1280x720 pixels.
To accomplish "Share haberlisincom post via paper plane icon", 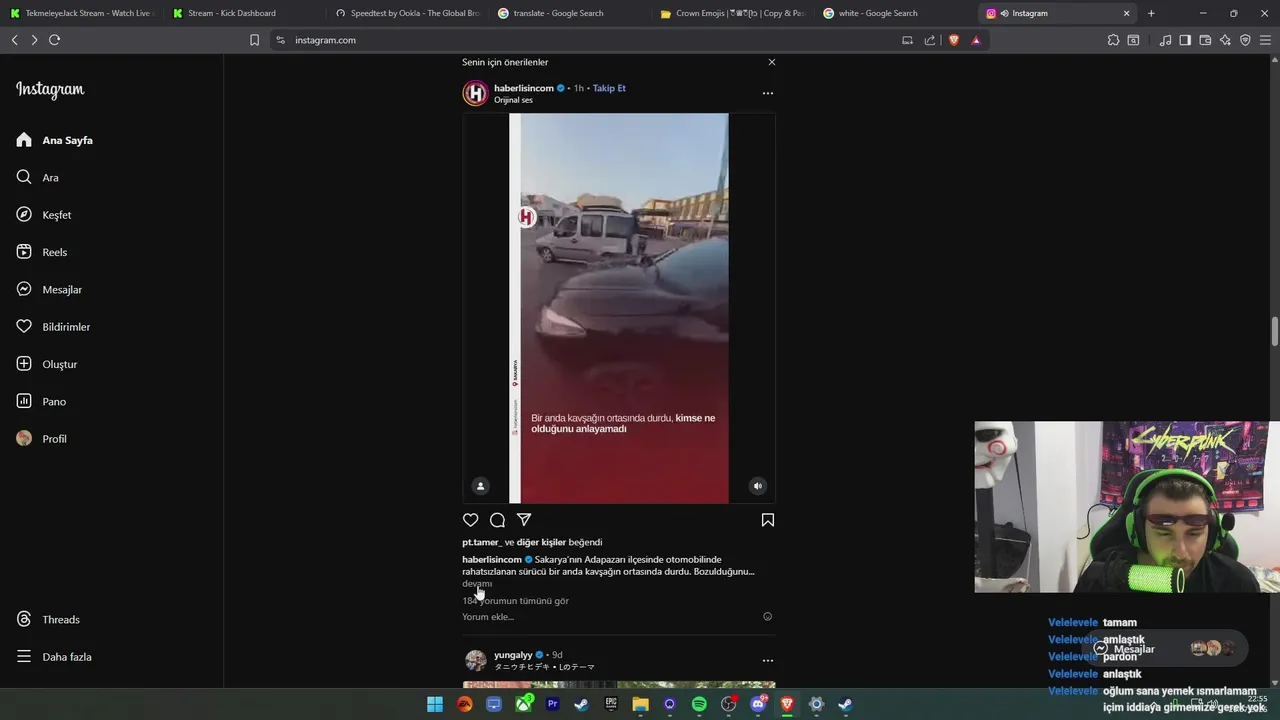I will coord(524,520).
